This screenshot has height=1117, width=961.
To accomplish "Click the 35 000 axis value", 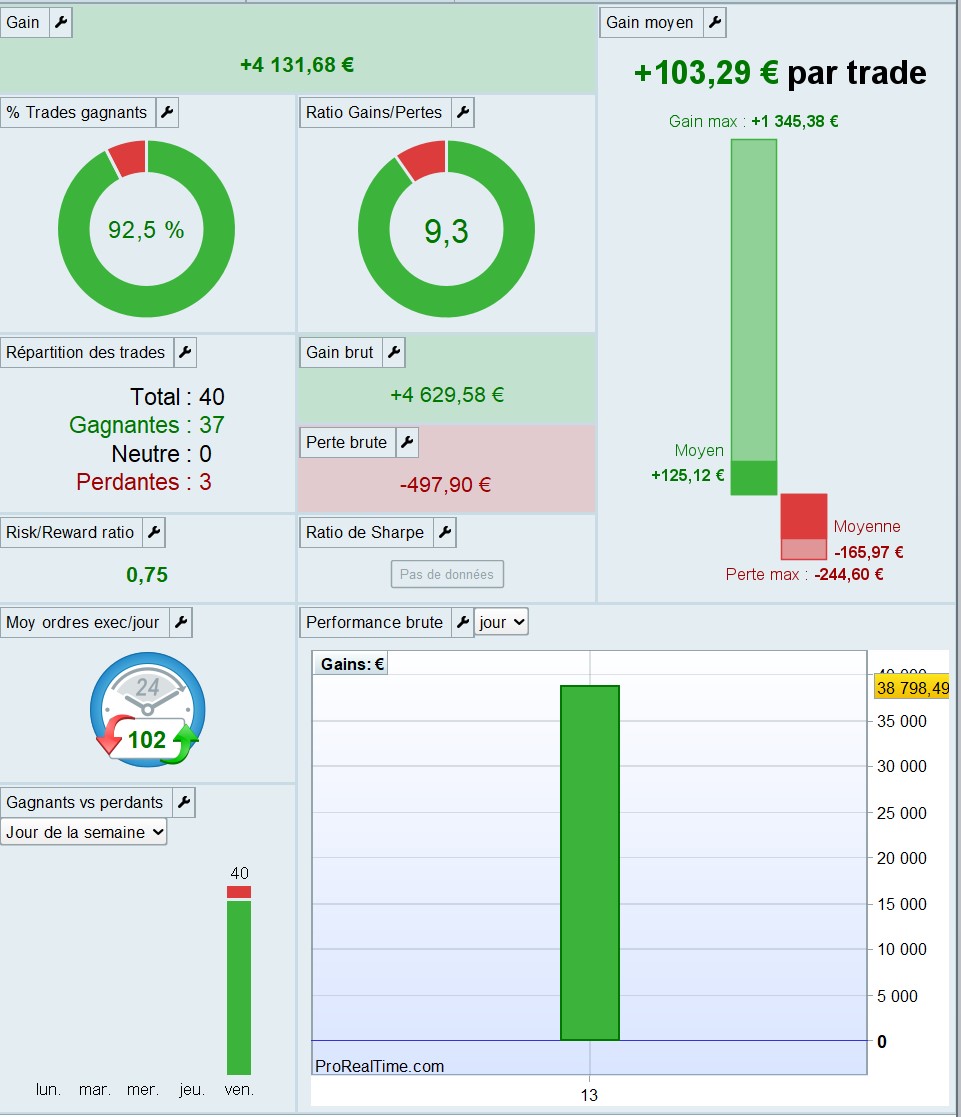I will click(x=901, y=721).
